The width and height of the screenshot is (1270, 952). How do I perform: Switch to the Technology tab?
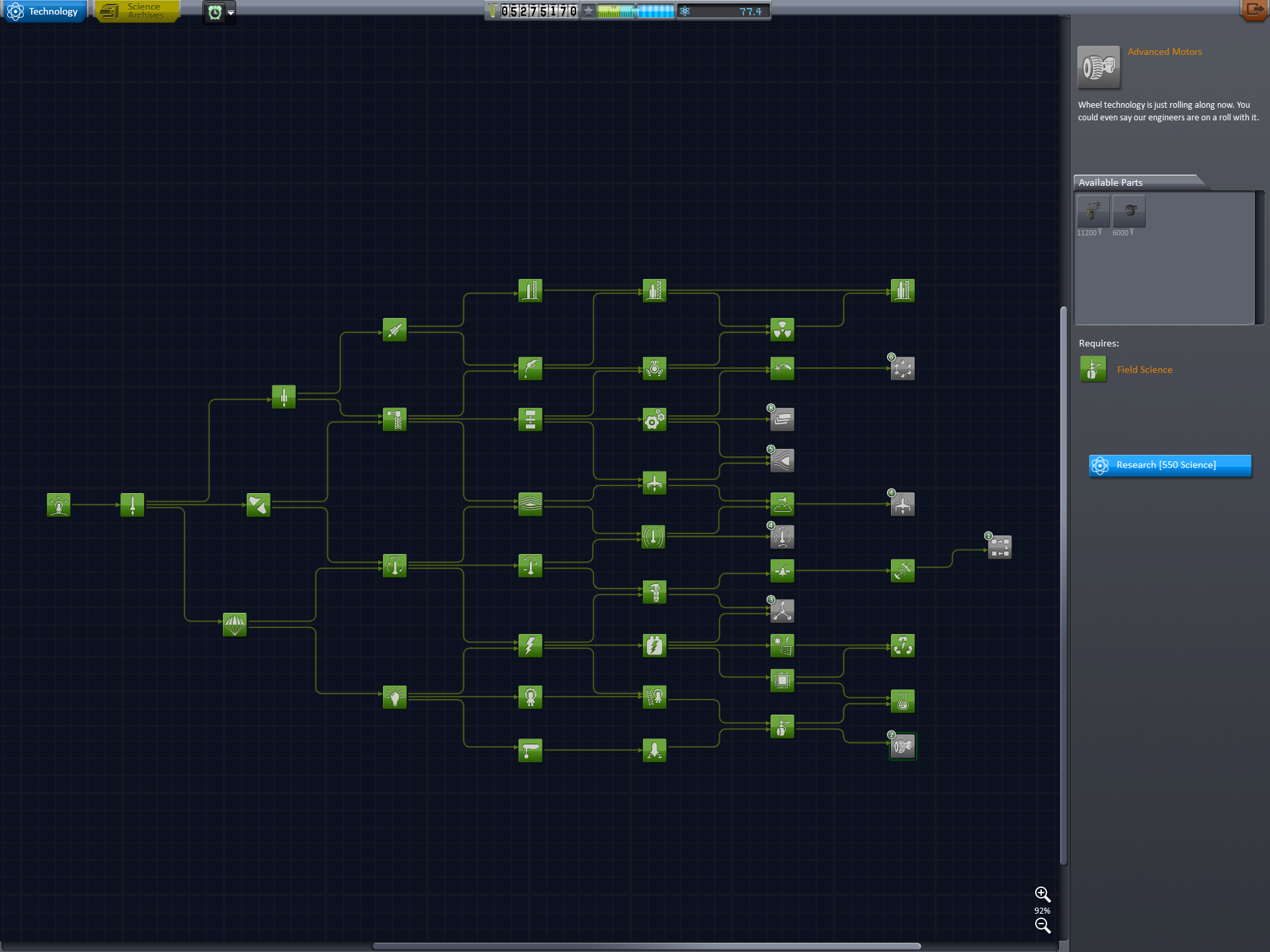pyautogui.click(x=45, y=11)
